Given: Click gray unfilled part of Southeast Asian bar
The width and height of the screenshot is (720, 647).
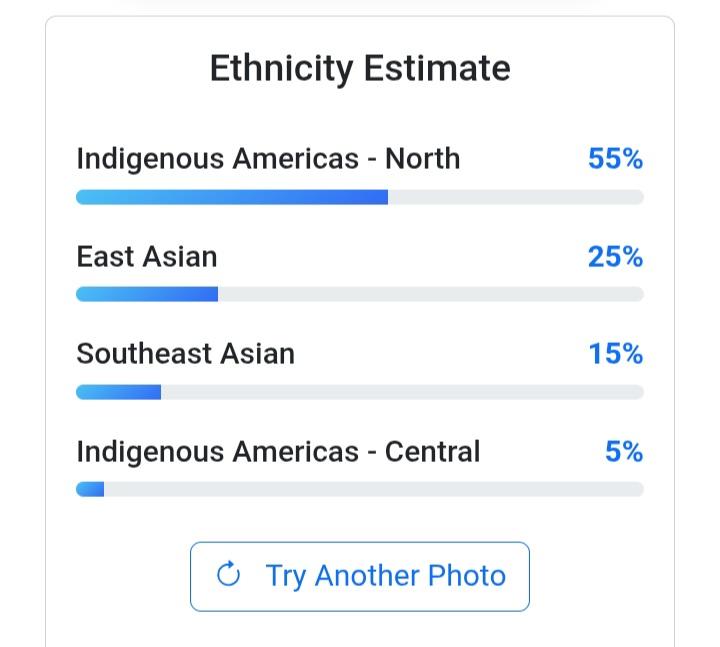Looking at the screenshot, I should coord(400,392).
